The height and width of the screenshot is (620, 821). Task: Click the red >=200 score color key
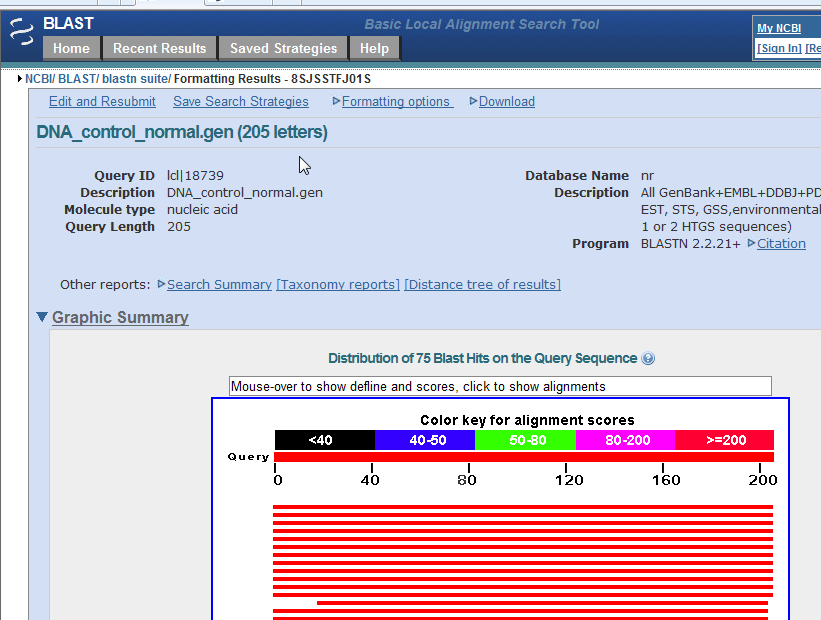(x=725, y=440)
